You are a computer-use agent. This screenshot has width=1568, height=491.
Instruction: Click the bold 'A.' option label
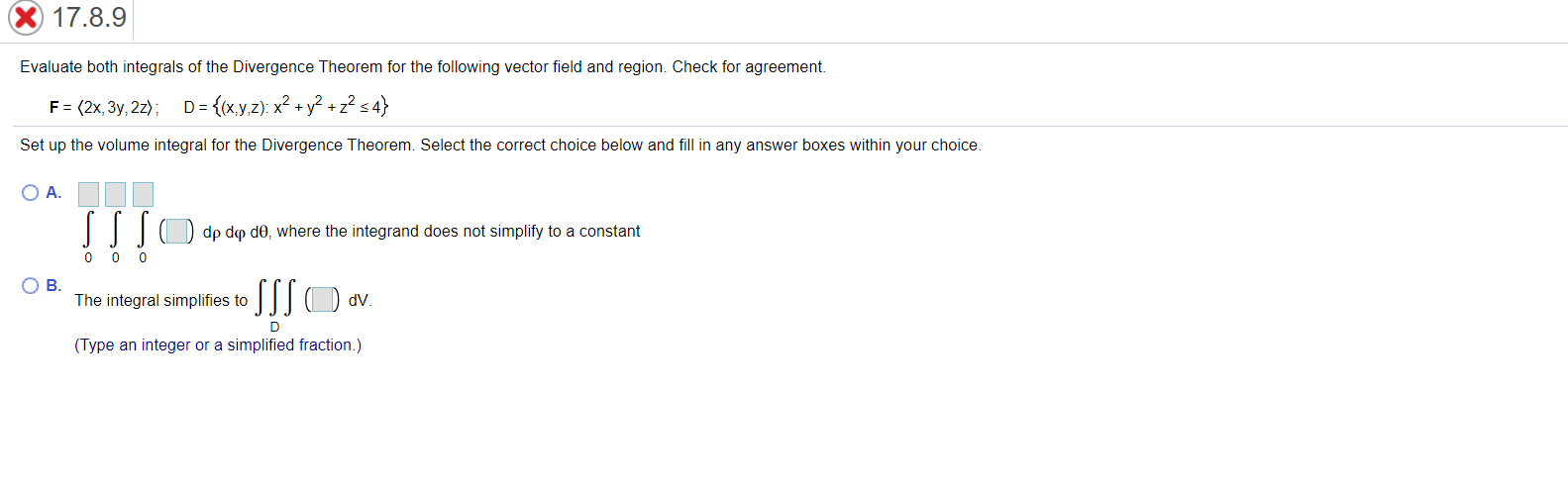[x=53, y=193]
